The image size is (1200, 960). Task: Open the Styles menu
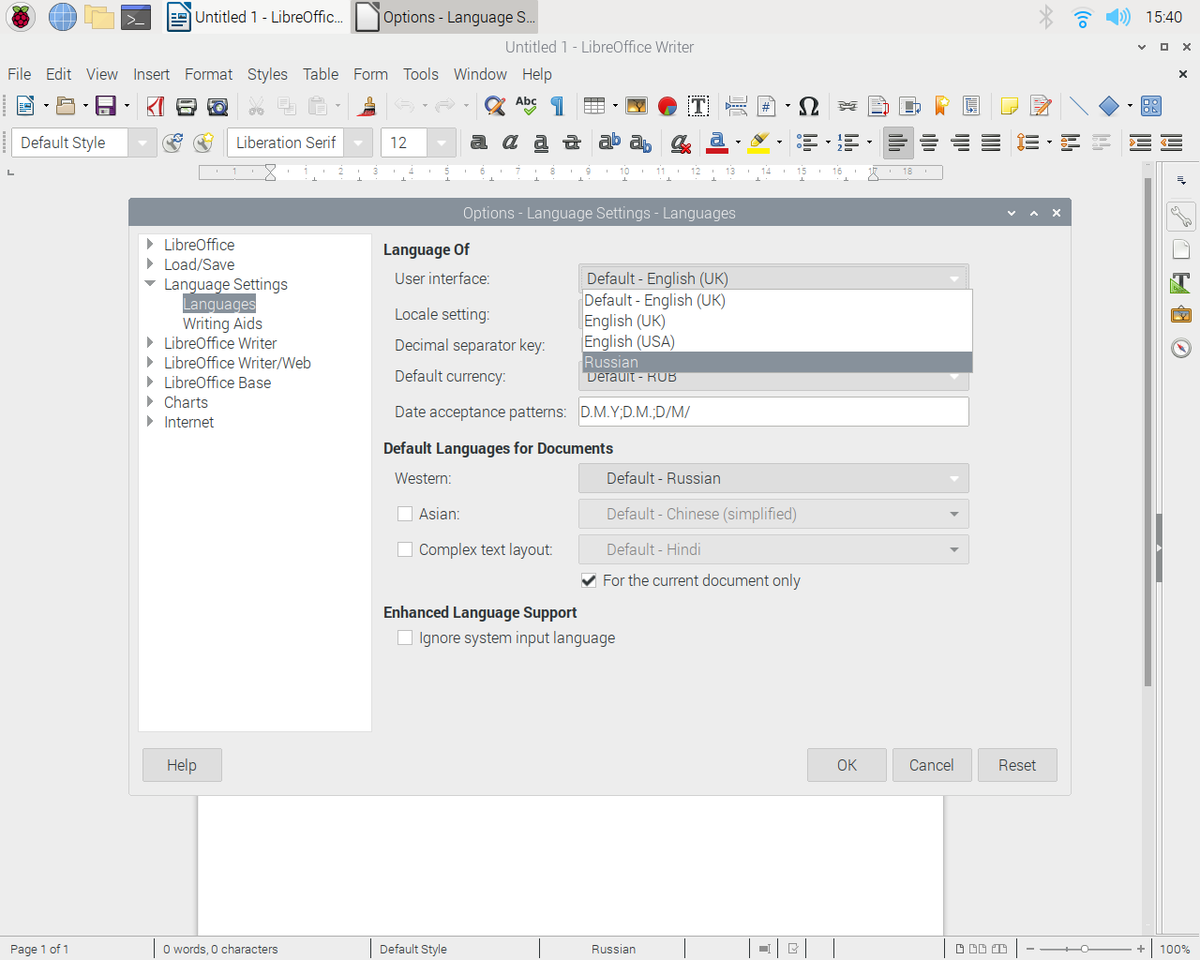[x=267, y=74]
